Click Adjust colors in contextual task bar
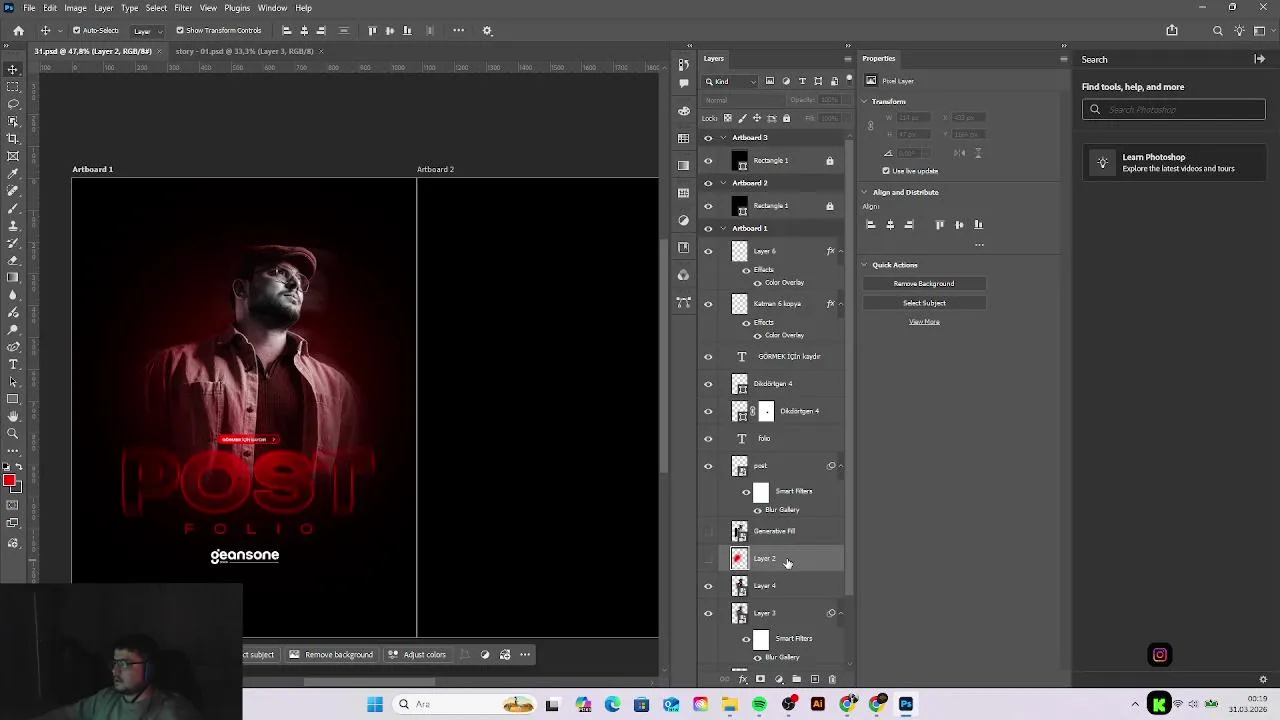Viewport: 1280px width, 720px height. click(417, 655)
